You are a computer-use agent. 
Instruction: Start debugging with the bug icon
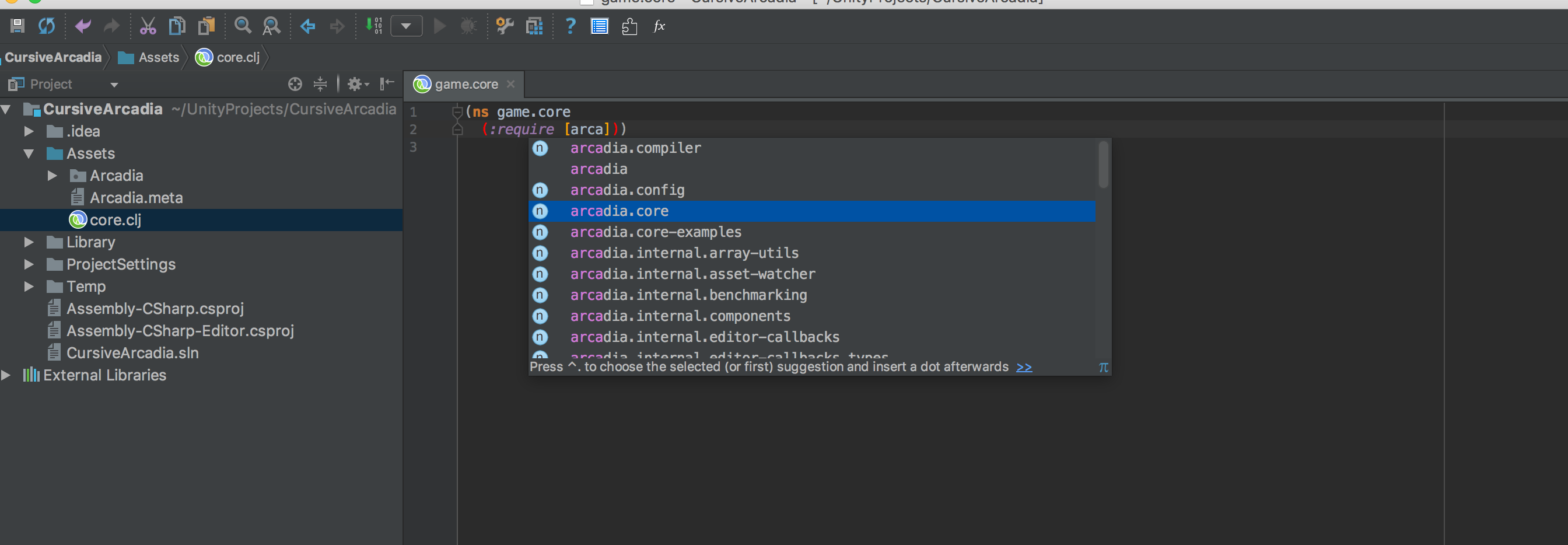[468, 26]
